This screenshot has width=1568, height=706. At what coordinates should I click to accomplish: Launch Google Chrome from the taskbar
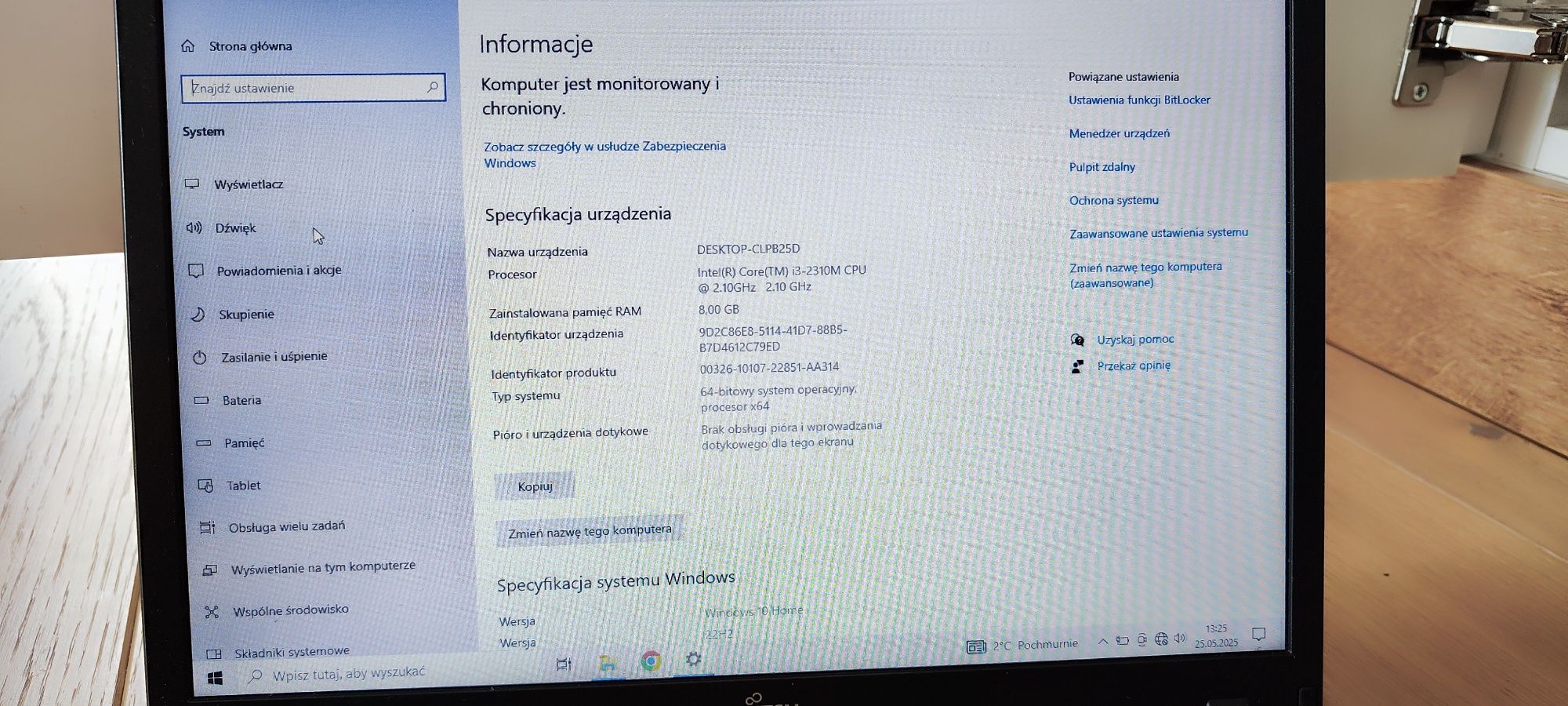tap(651, 661)
